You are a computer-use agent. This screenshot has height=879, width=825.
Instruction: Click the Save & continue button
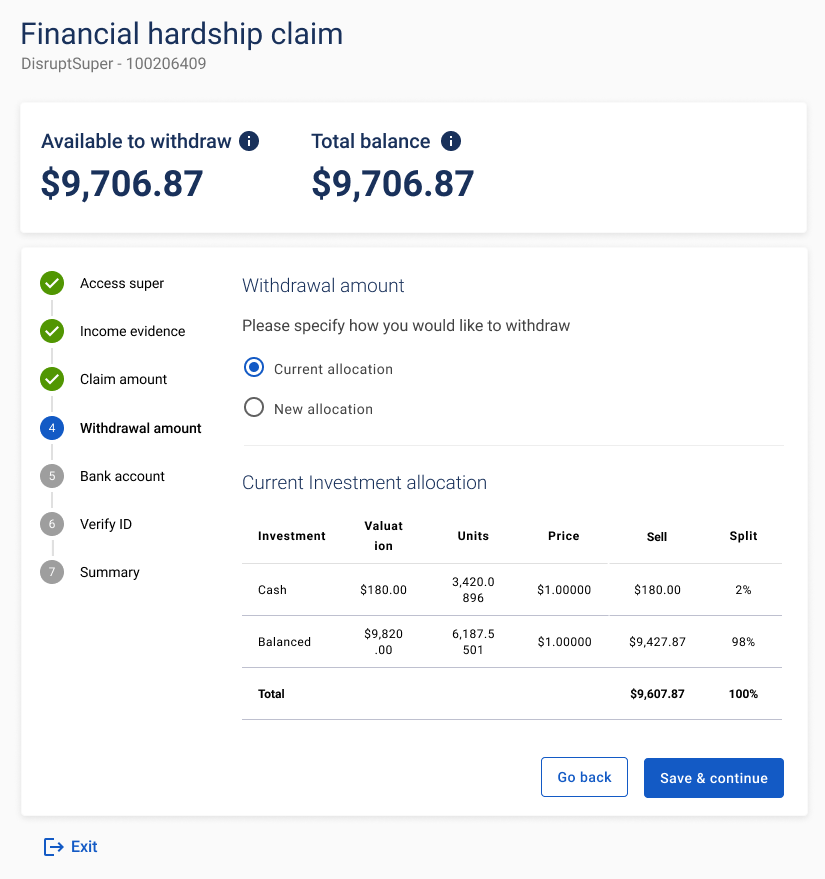tap(713, 778)
